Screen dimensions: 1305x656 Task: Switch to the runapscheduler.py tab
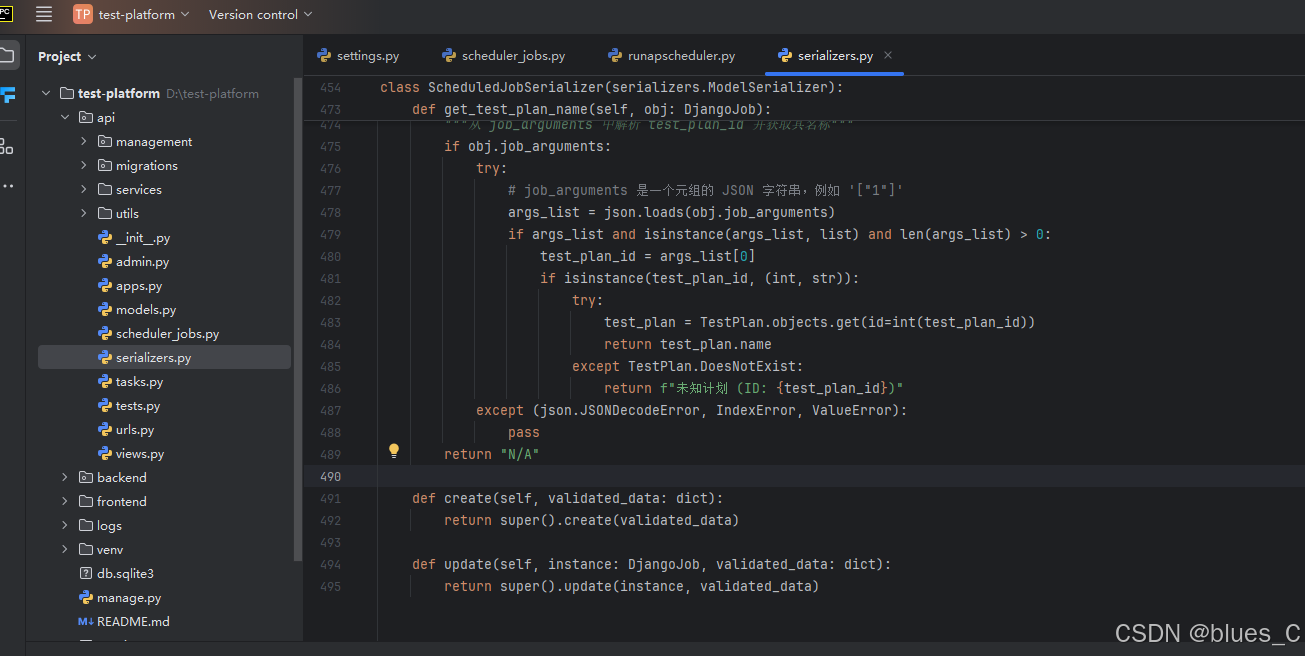click(x=673, y=55)
